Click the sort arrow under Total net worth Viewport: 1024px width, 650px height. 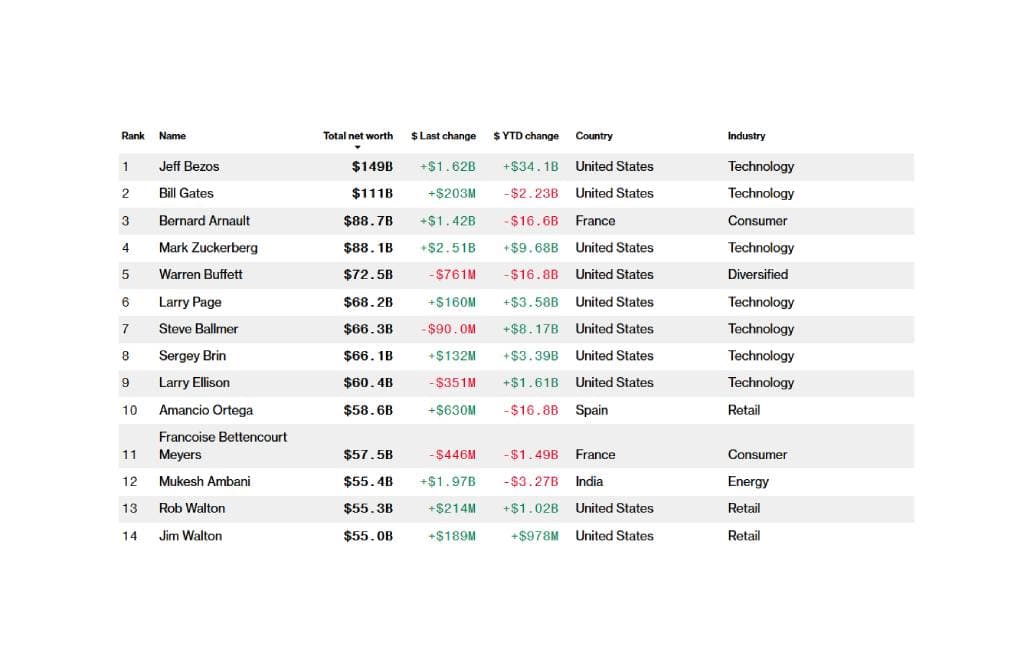(357, 147)
